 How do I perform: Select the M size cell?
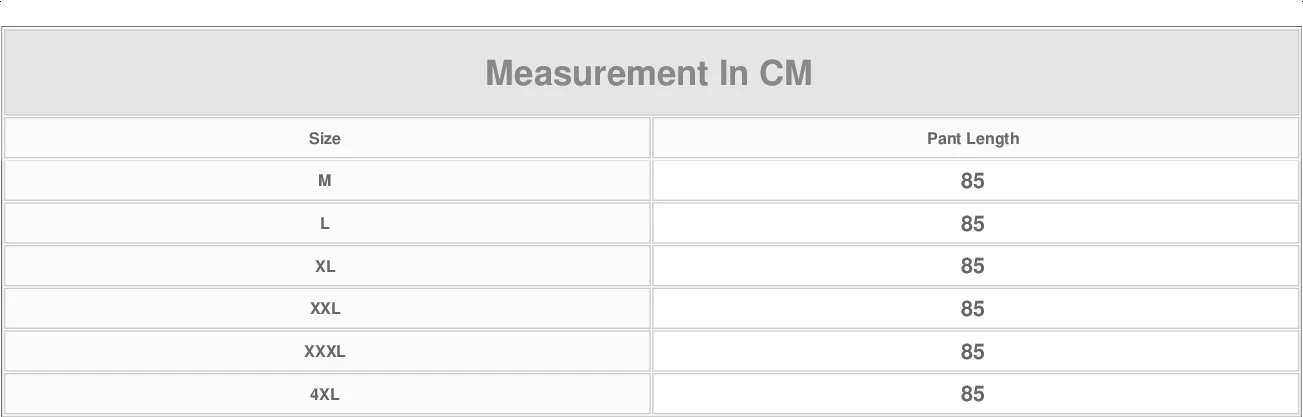pyautogui.click(x=325, y=181)
